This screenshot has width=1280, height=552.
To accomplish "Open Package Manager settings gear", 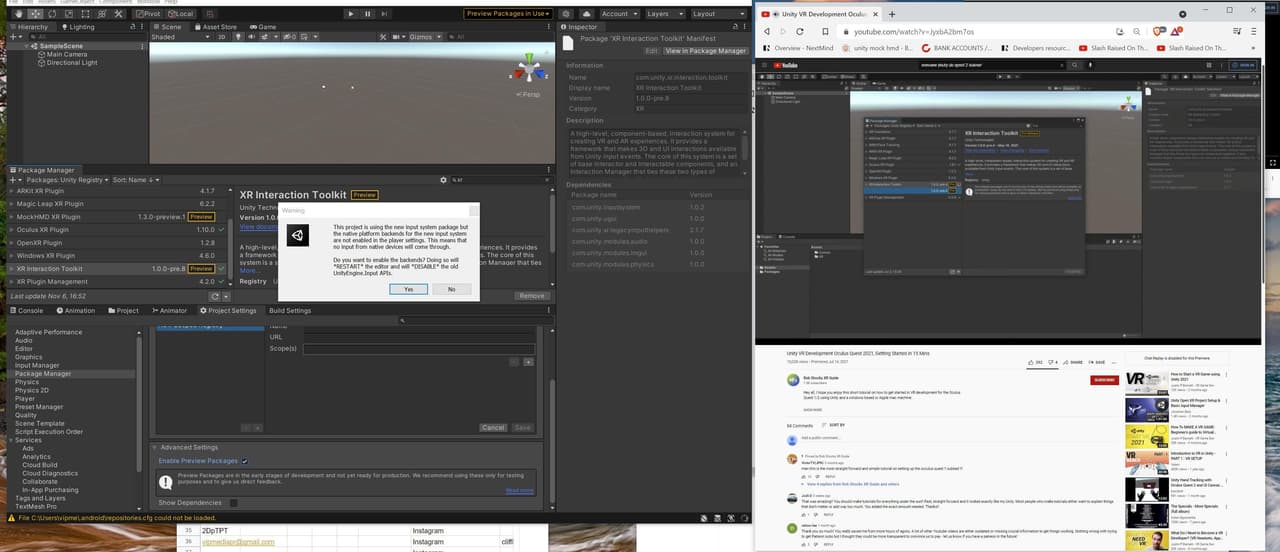I will tap(443, 180).
